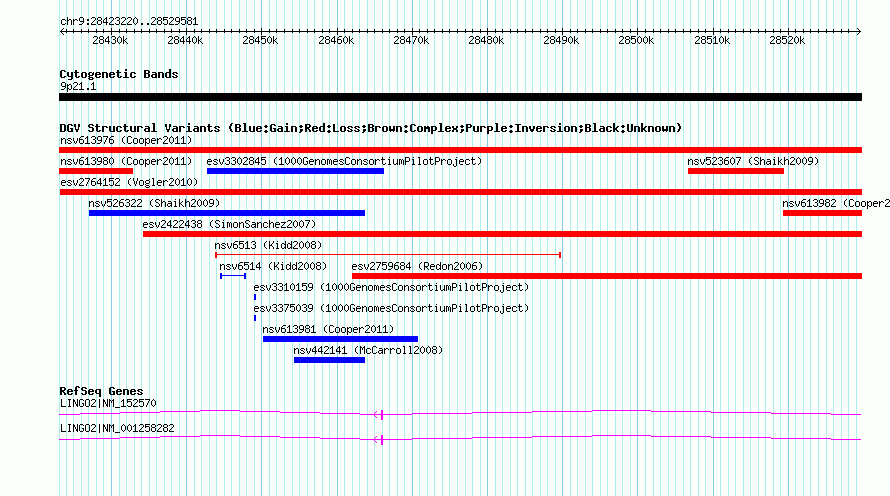Click the 28490k ruler position

pos(561,40)
